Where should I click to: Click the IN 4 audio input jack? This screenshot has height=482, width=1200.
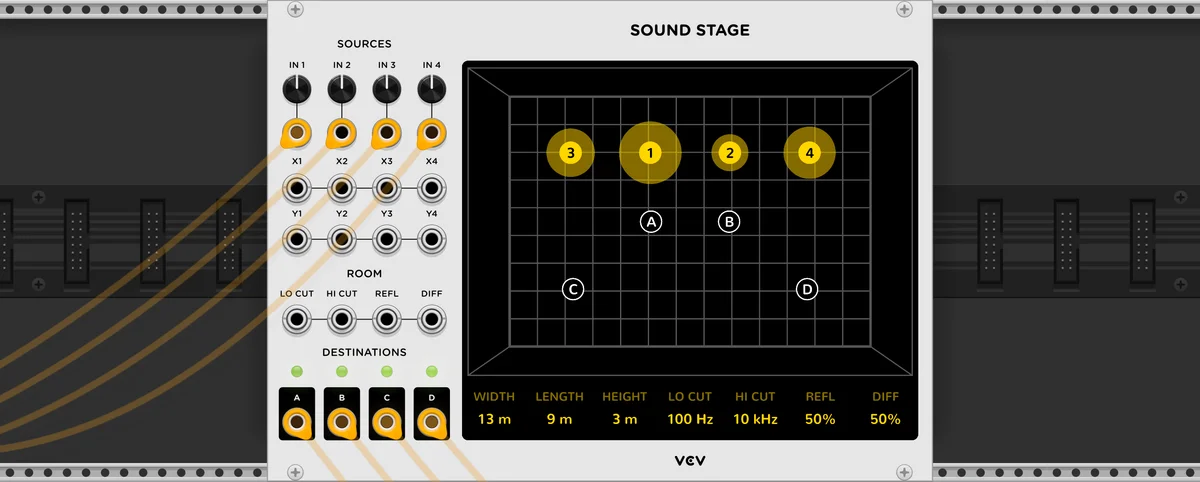coord(432,132)
